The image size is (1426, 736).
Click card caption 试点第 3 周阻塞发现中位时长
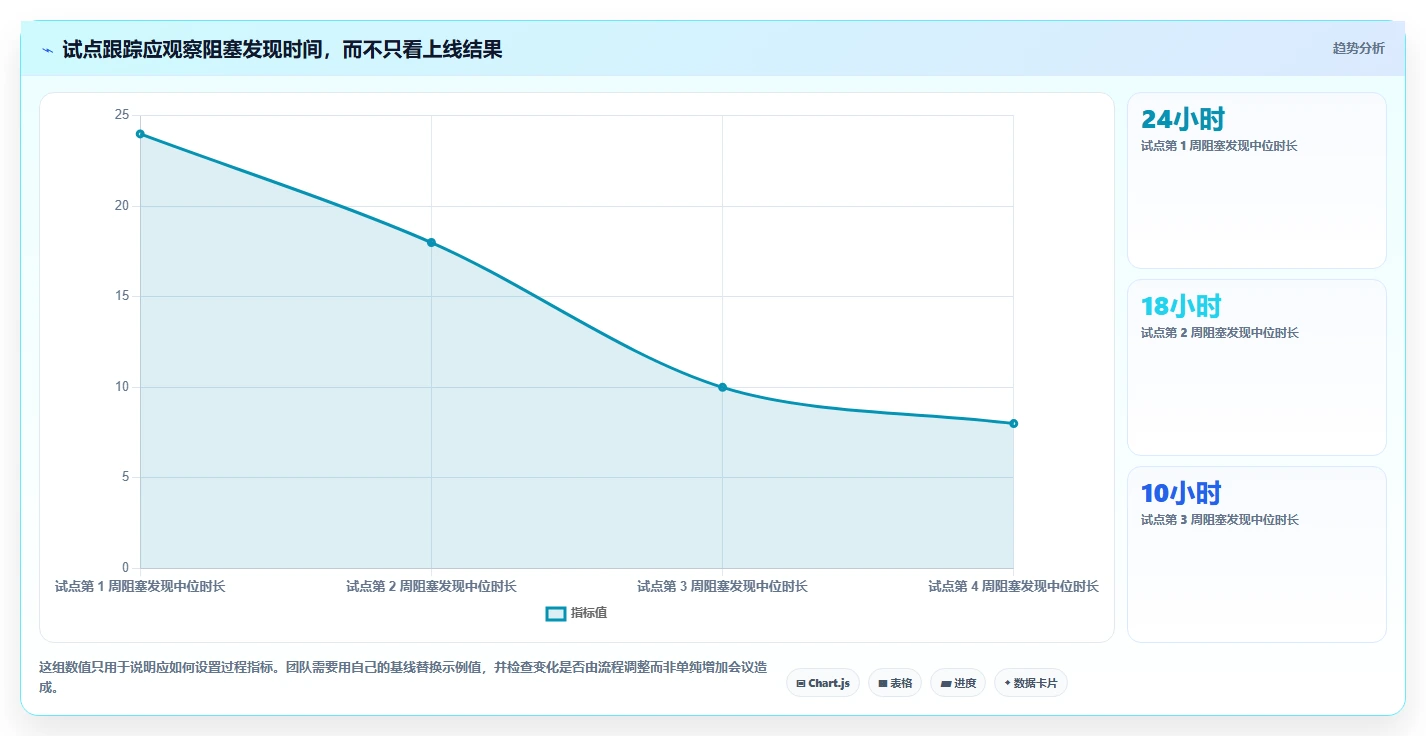pos(1219,520)
